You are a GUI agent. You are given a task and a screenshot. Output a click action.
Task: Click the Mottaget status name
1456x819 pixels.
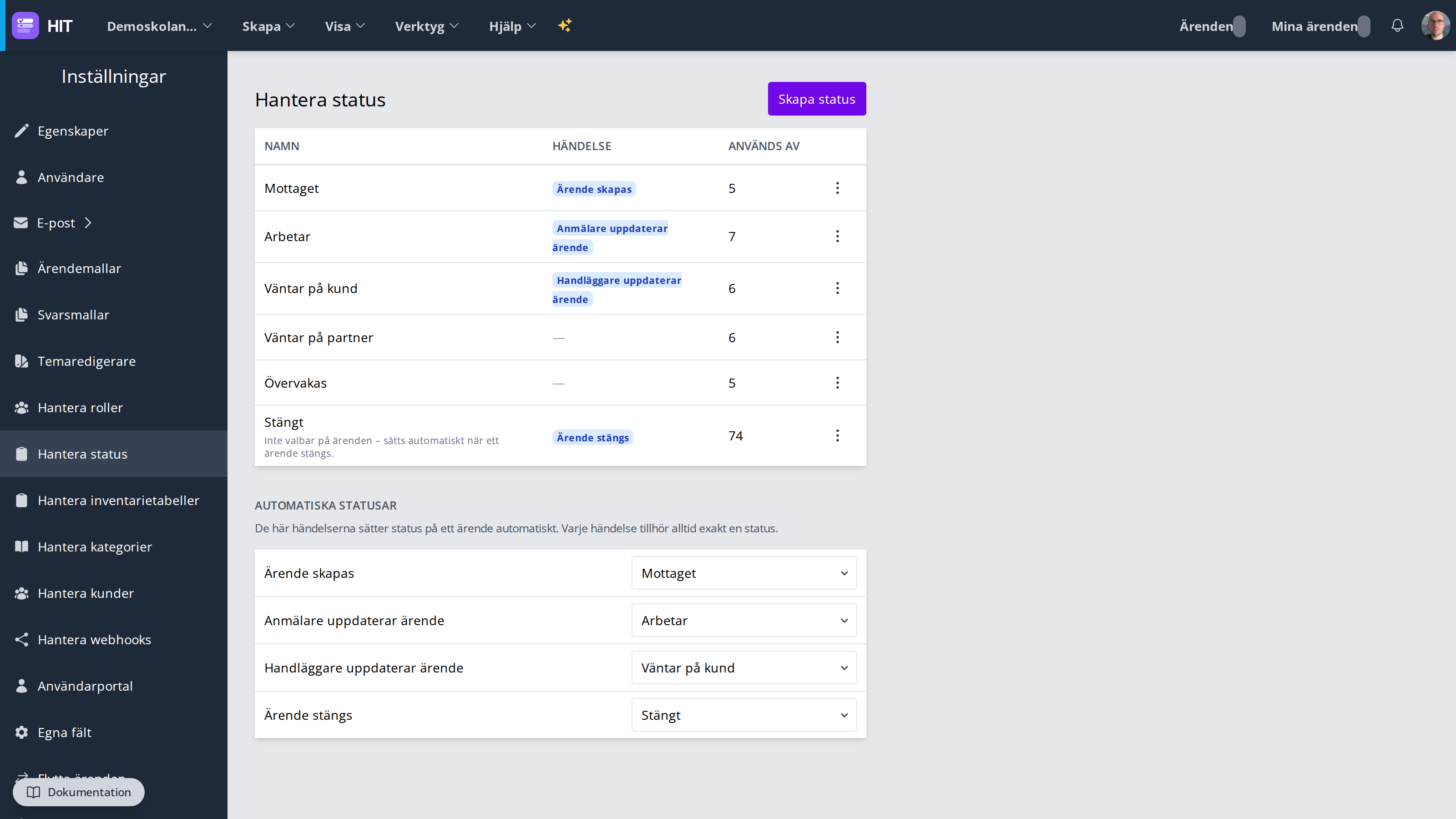pos(291,188)
